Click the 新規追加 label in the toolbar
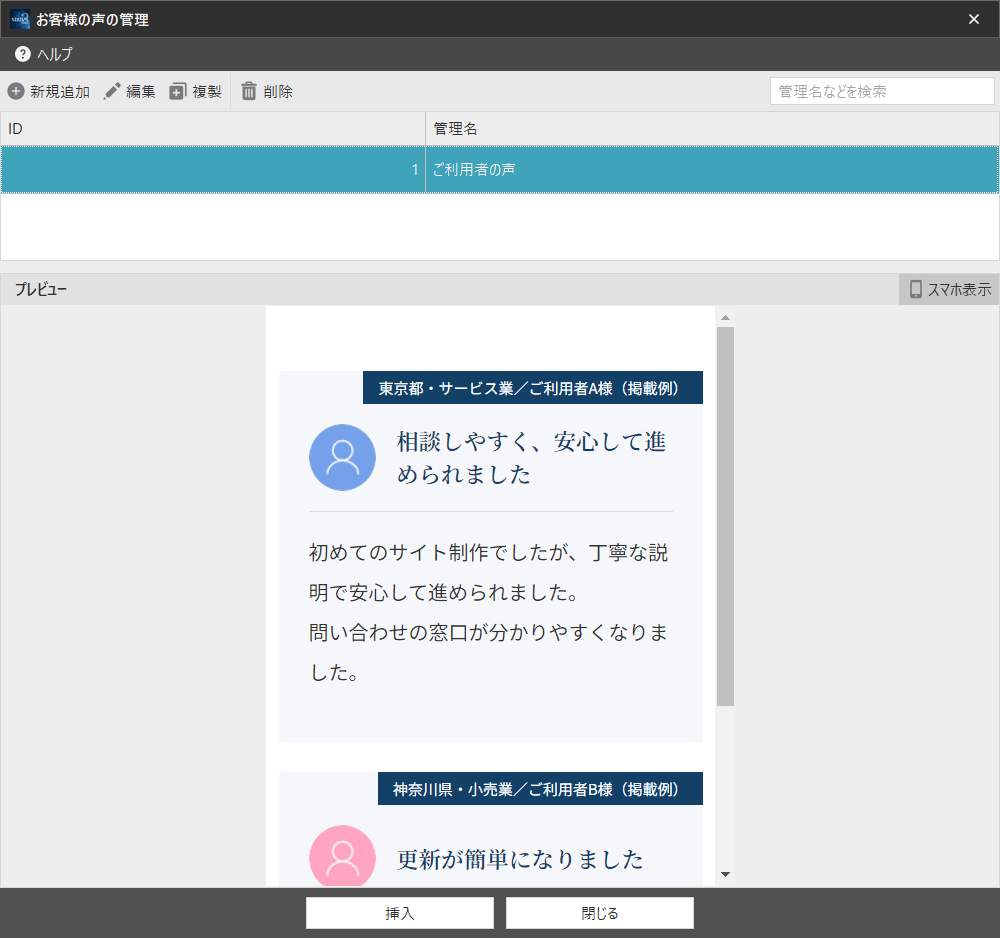Screen dimensions: 1000x938 tap(60, 92)
